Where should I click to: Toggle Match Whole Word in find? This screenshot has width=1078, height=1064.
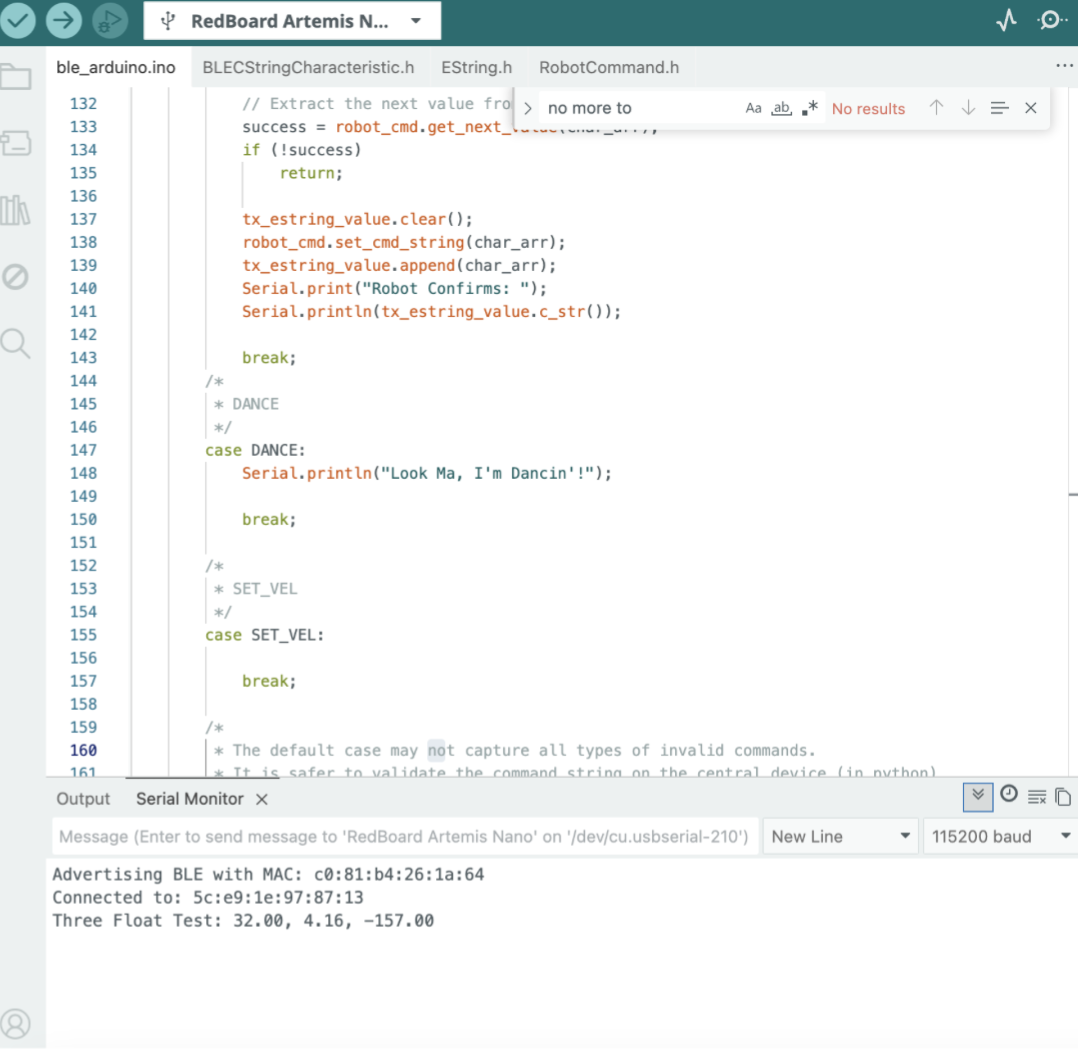click(x=781, y=108)
